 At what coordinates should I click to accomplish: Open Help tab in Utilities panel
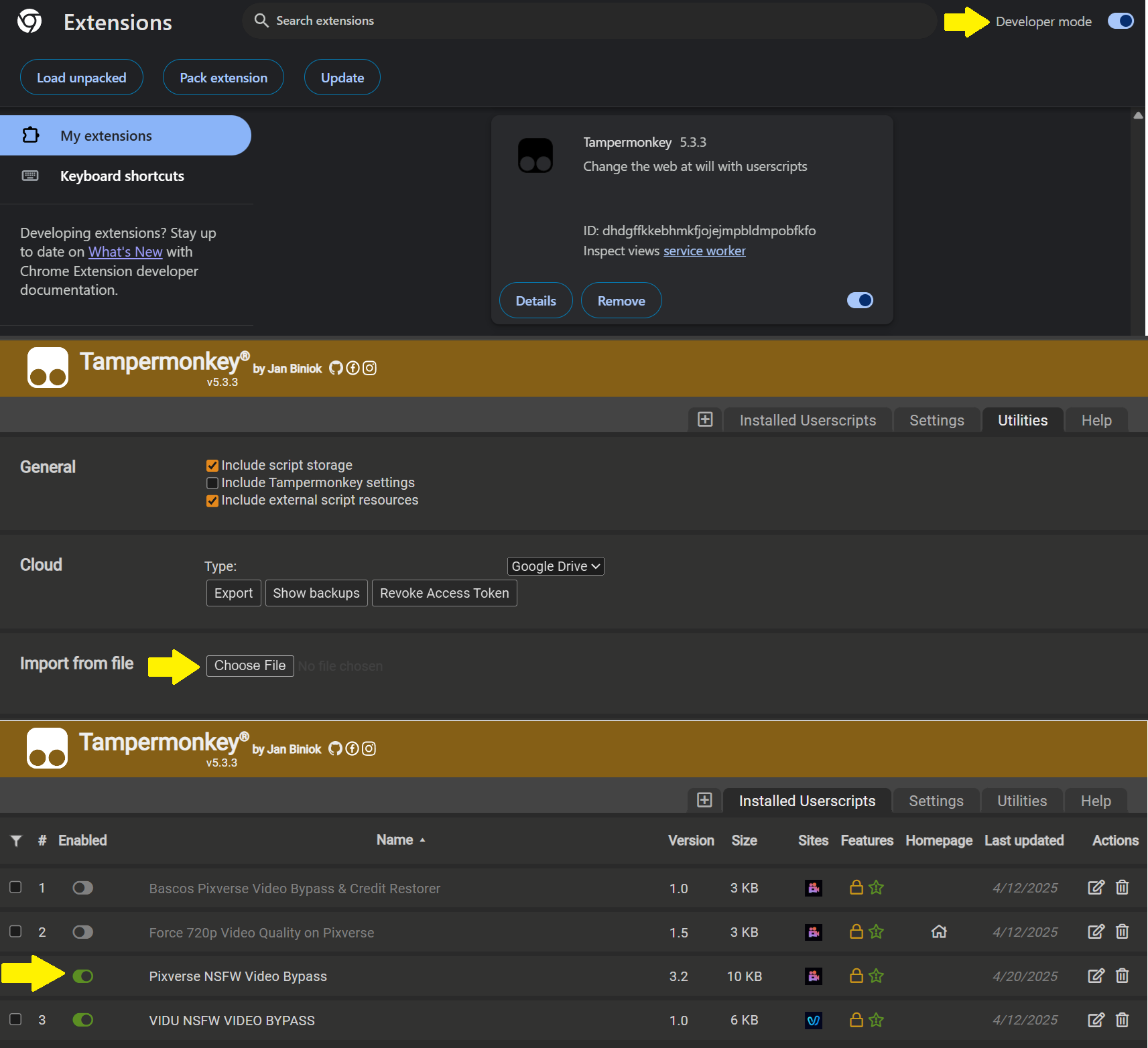coord(1096,420)
